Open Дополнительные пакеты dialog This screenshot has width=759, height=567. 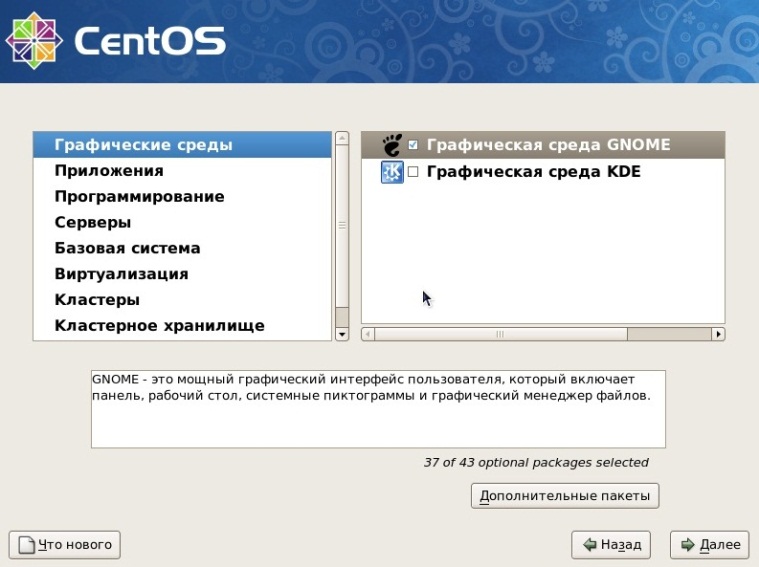click(565, 496)
